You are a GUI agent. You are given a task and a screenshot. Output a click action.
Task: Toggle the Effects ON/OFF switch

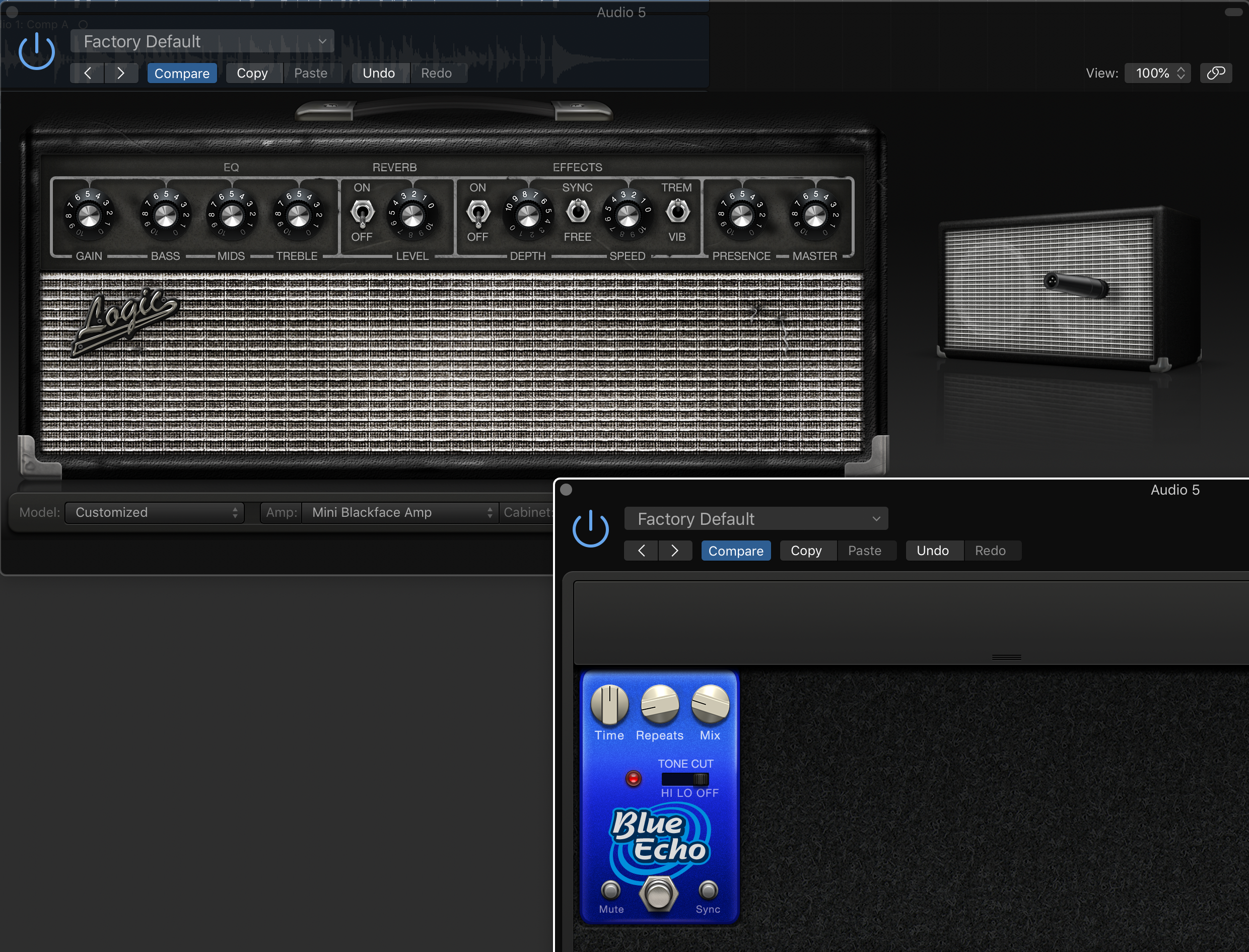click(477, 213)
